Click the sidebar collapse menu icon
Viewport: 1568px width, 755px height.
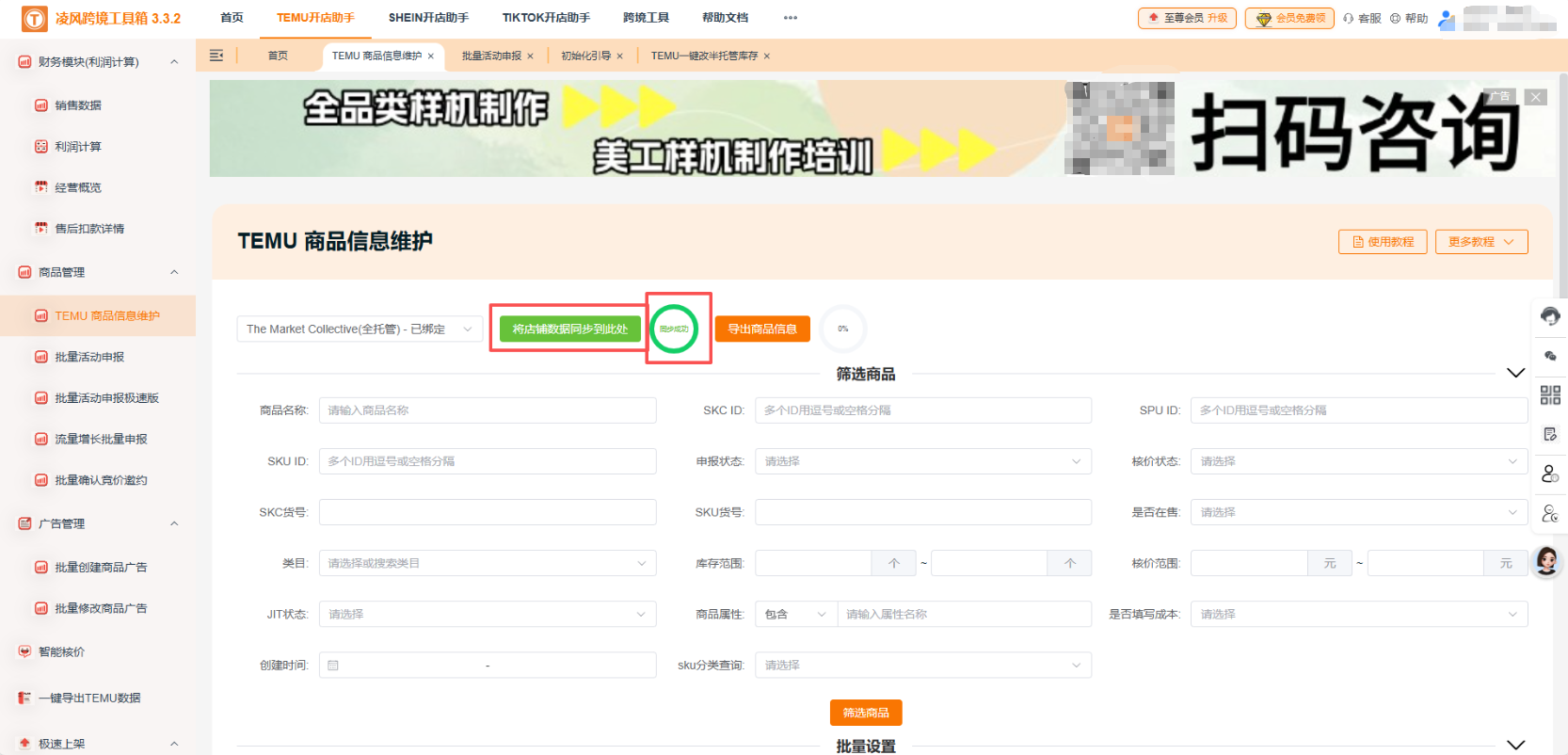pos(216,56)
